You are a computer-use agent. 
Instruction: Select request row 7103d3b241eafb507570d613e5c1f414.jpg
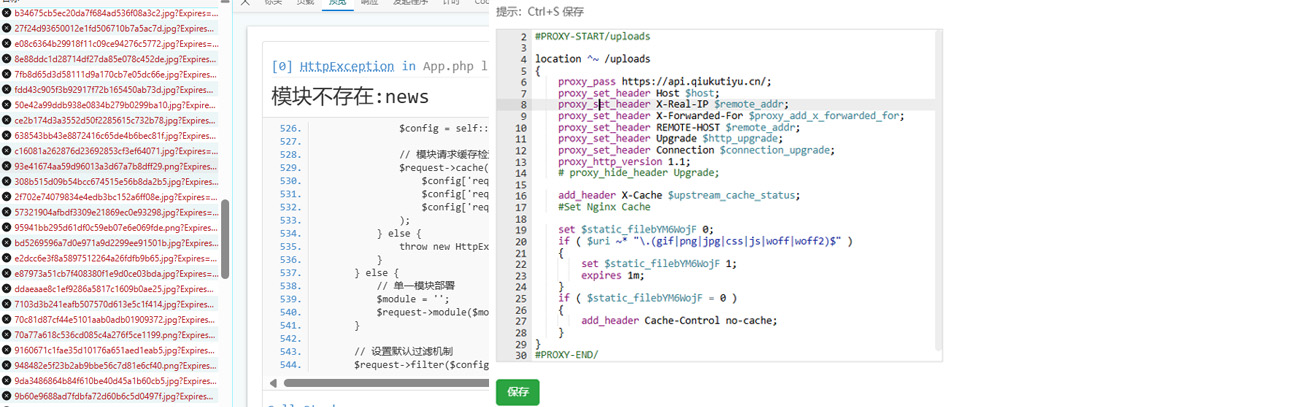coord(108,304)
